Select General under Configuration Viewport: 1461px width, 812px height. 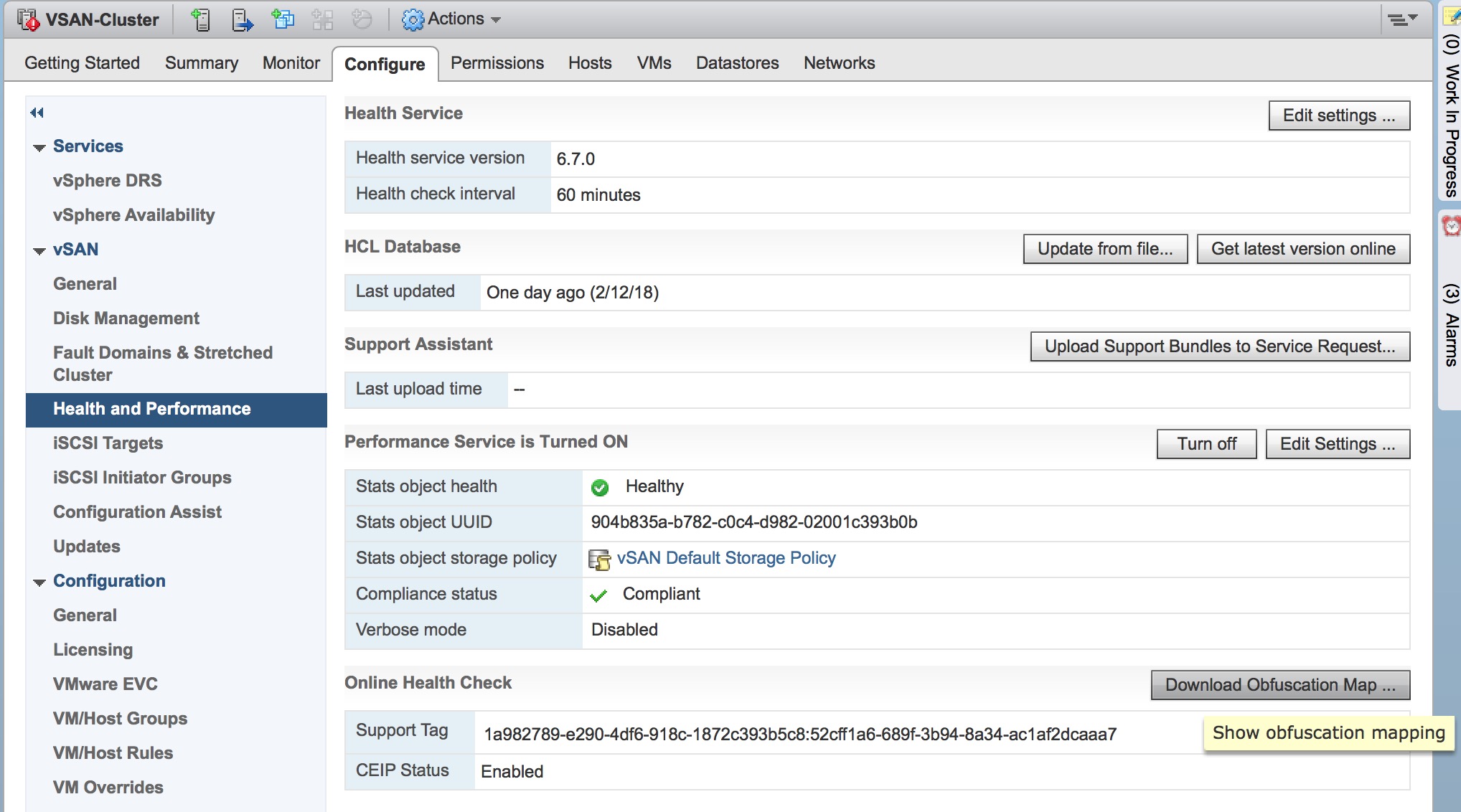tap(85, 615)
